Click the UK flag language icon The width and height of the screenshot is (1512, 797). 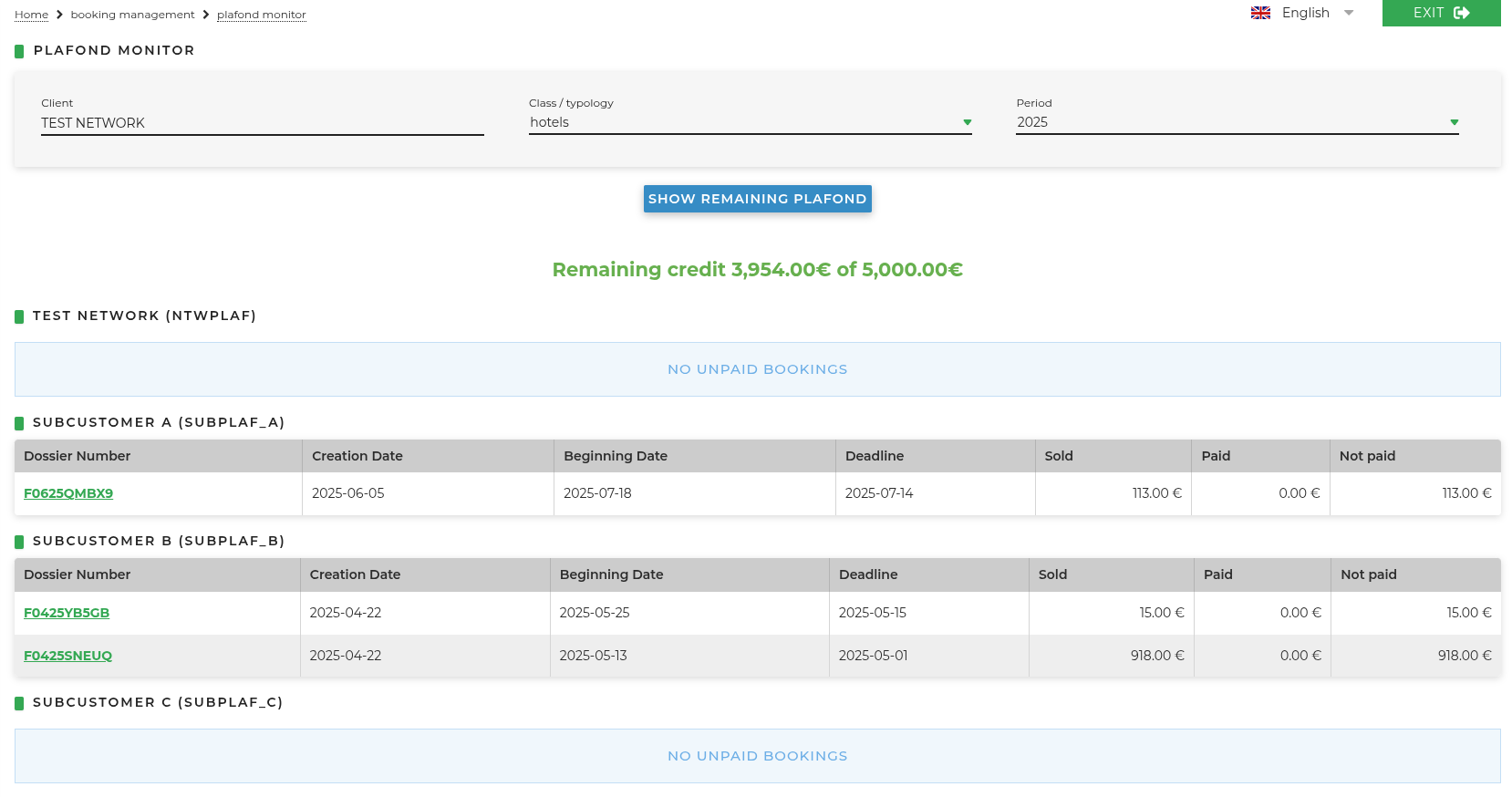click(1260, 13)
